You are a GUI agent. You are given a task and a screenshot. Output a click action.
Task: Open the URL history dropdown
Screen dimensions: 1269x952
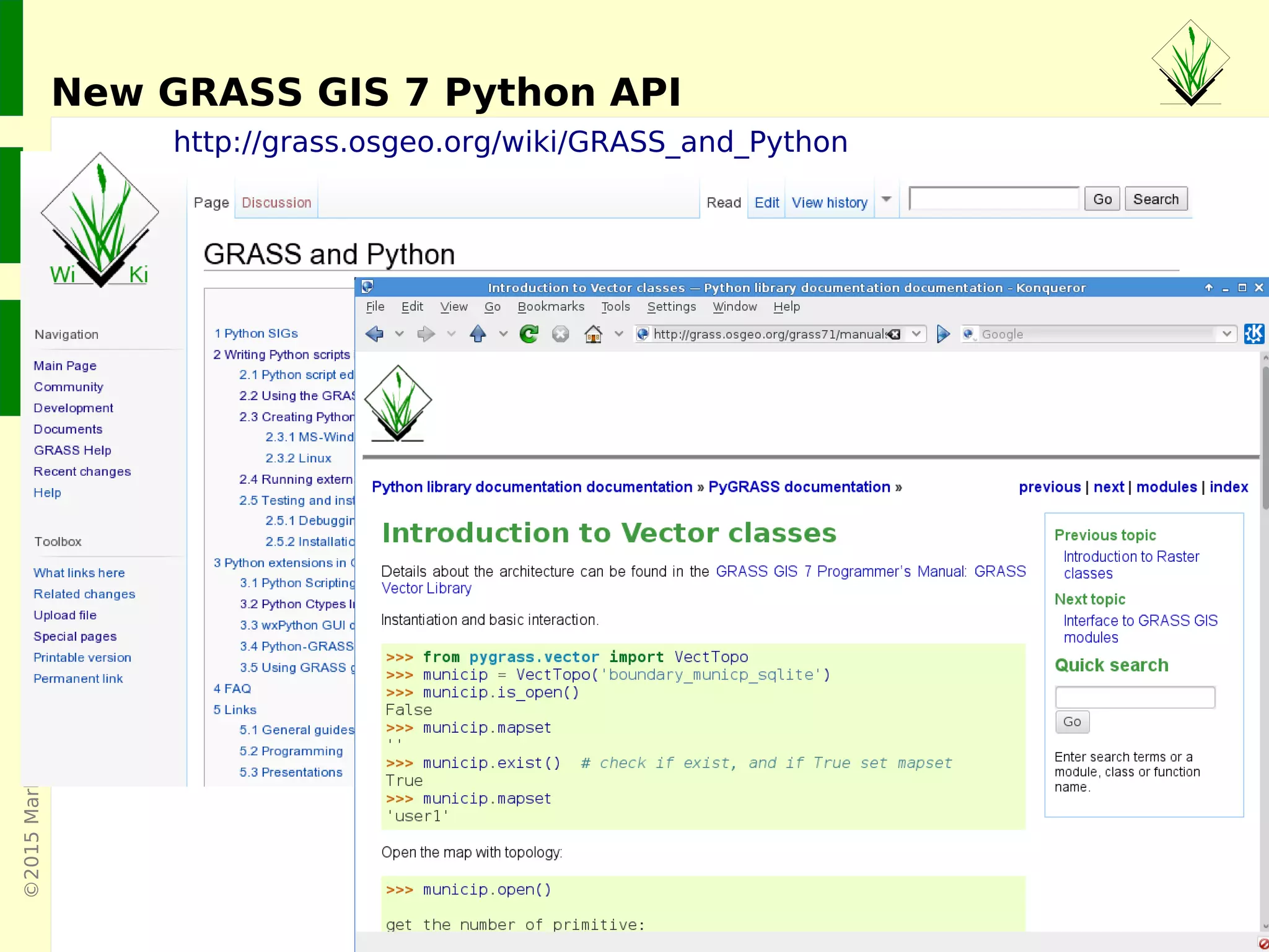tap(916, 334)
